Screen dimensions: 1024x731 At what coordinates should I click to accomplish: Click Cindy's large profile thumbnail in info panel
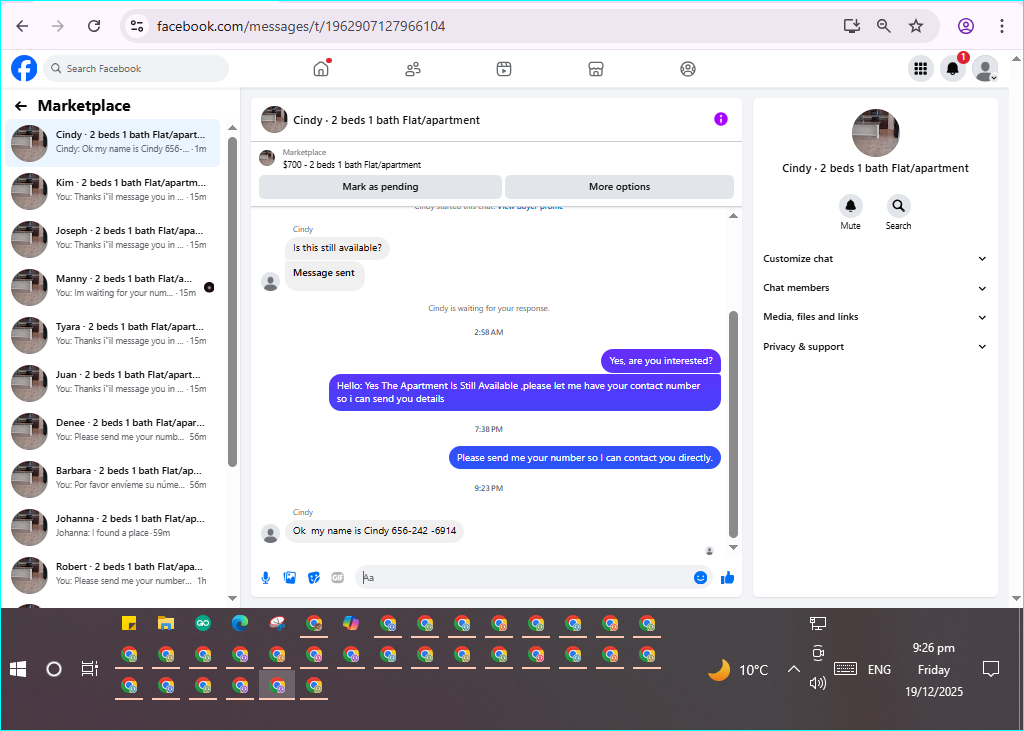tap(876, 133)
